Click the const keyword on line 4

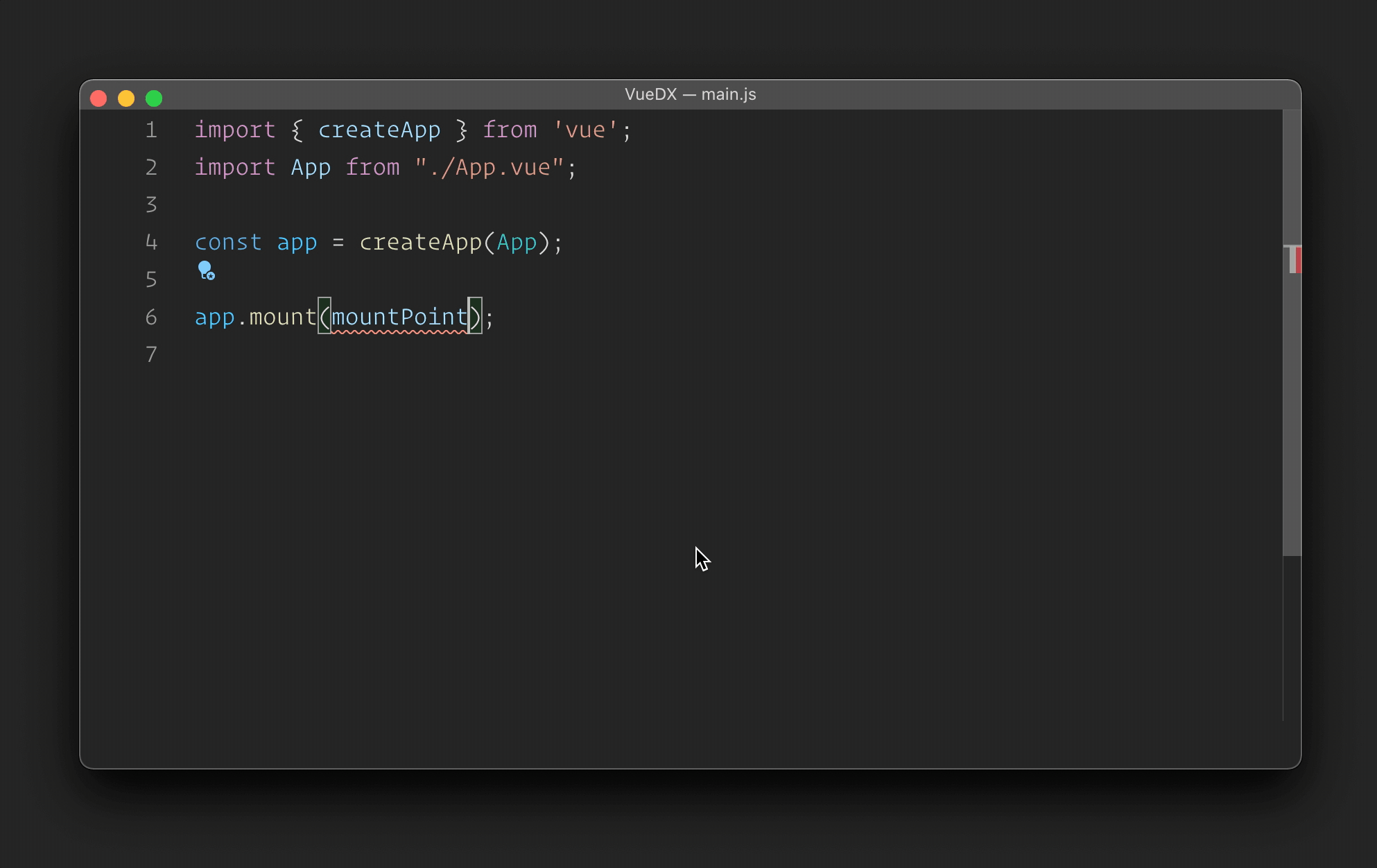[x=228, y=243]
